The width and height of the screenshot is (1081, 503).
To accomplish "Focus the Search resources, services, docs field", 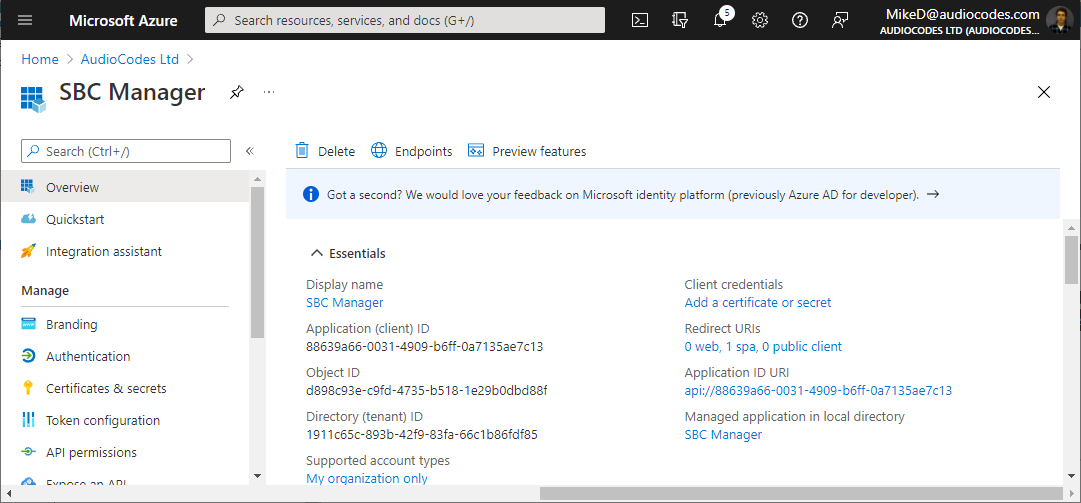I will pos(405,20).
